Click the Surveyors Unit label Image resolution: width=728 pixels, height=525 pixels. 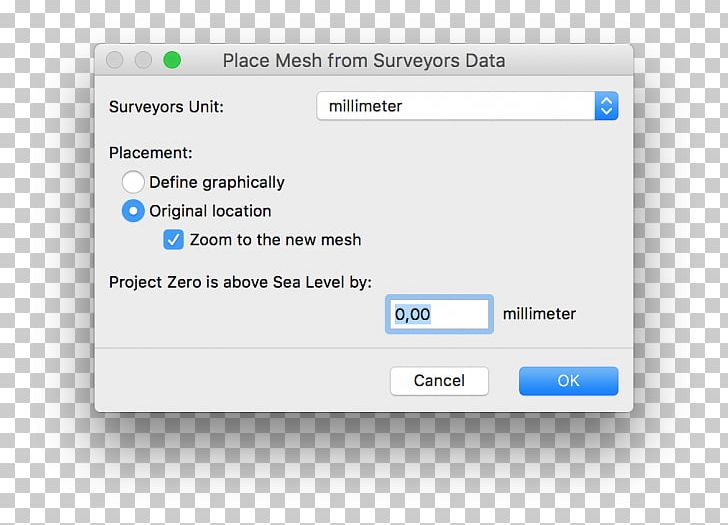pyautogui.click(x=166, y=106)
